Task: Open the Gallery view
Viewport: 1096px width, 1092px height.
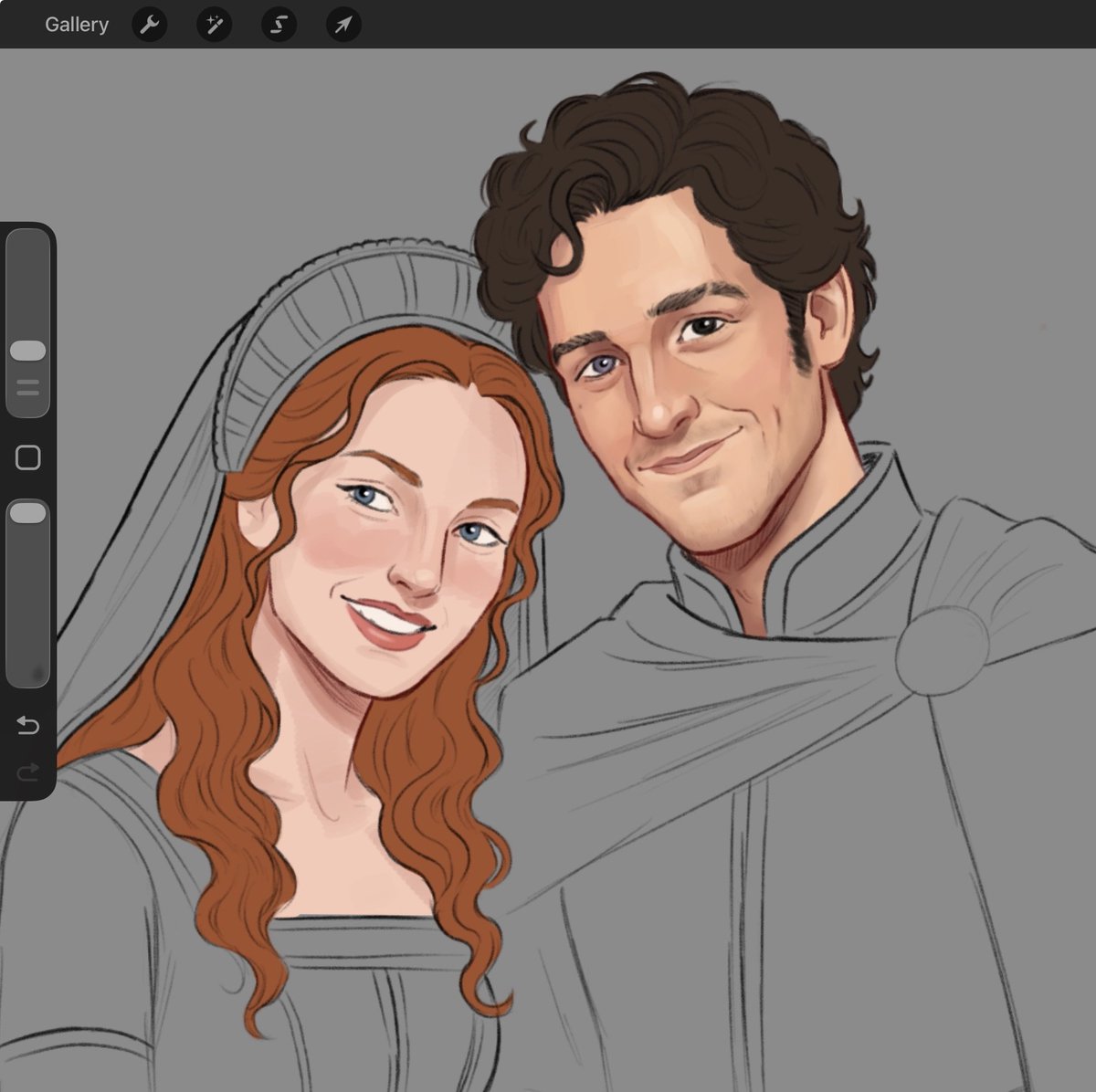Action: 77,25
